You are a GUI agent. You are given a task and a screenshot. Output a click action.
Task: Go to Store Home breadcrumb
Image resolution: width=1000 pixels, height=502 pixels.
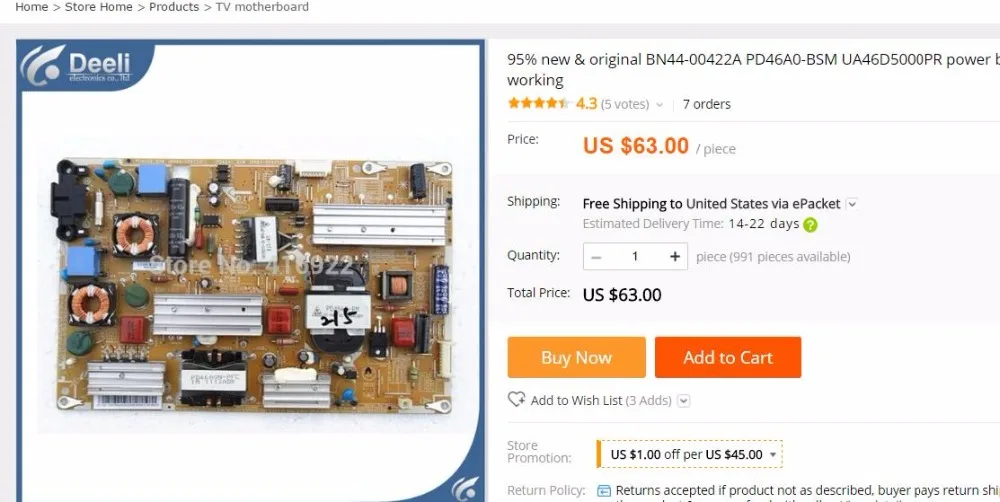pyautogui.click(x=99, y=7)
